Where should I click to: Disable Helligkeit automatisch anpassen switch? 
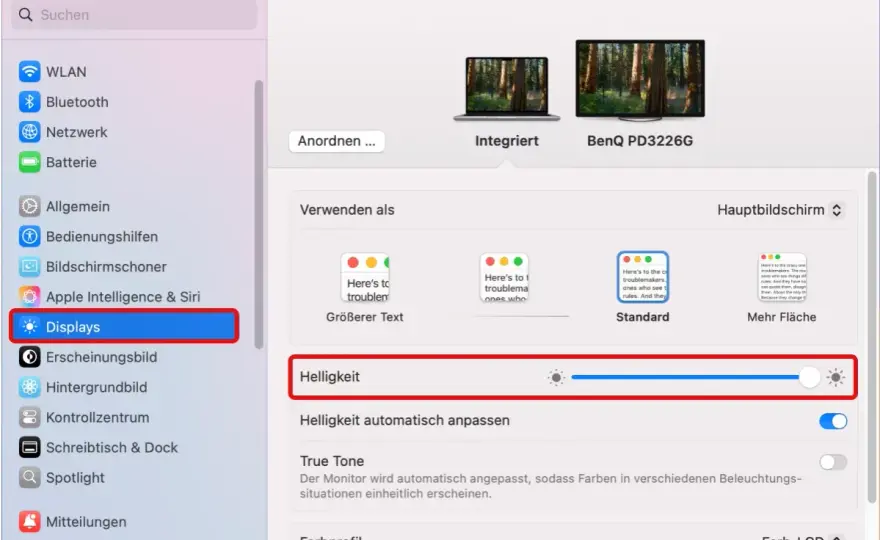point(833,421)
